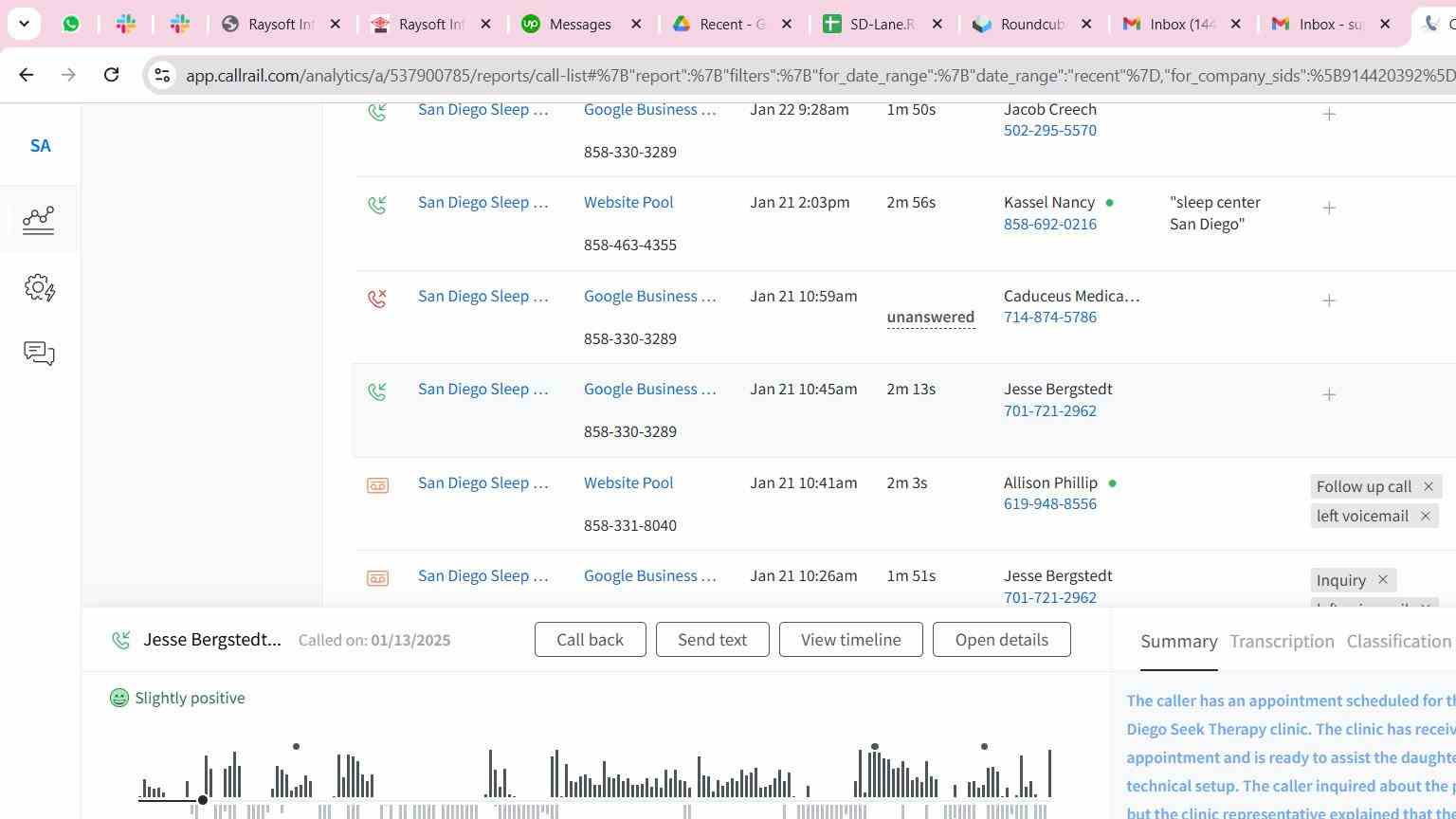
Task: Add a tag to Caduceus Medical call
Action: (x=1329, y=300)
